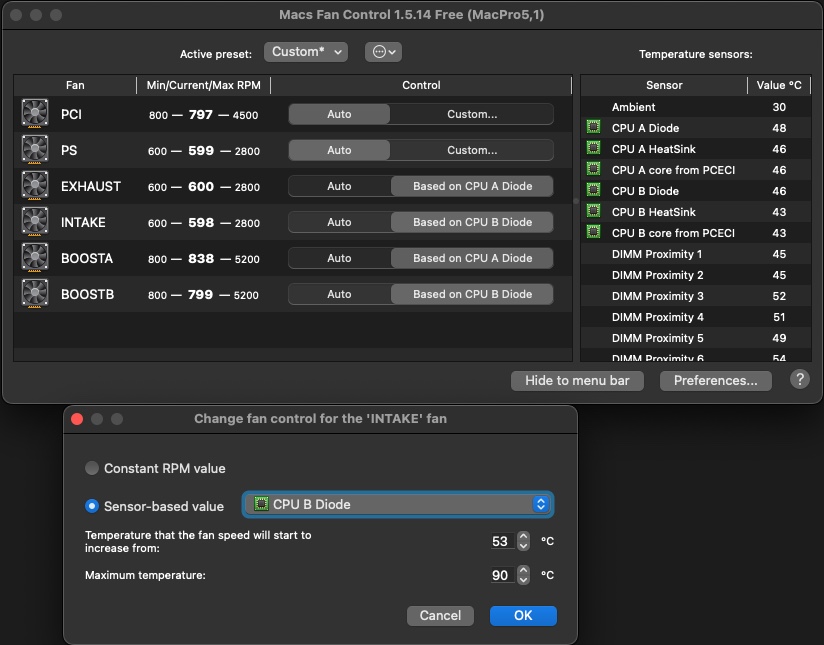Image resolution: width=824 pixels, height=645 pixels.
Task: Click BOOSTA current RPM 838
Action: (201, 259)
